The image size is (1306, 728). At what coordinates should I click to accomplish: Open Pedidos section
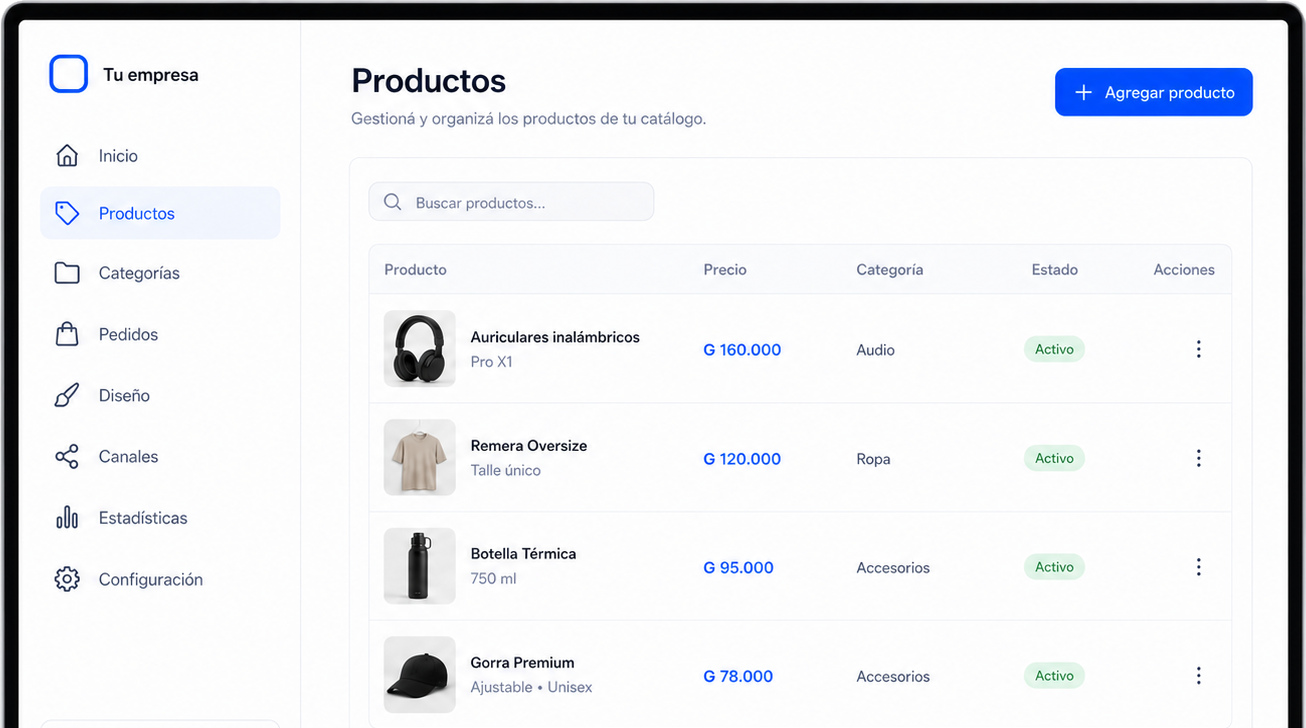pyautogui.click(x=160, y=334)
